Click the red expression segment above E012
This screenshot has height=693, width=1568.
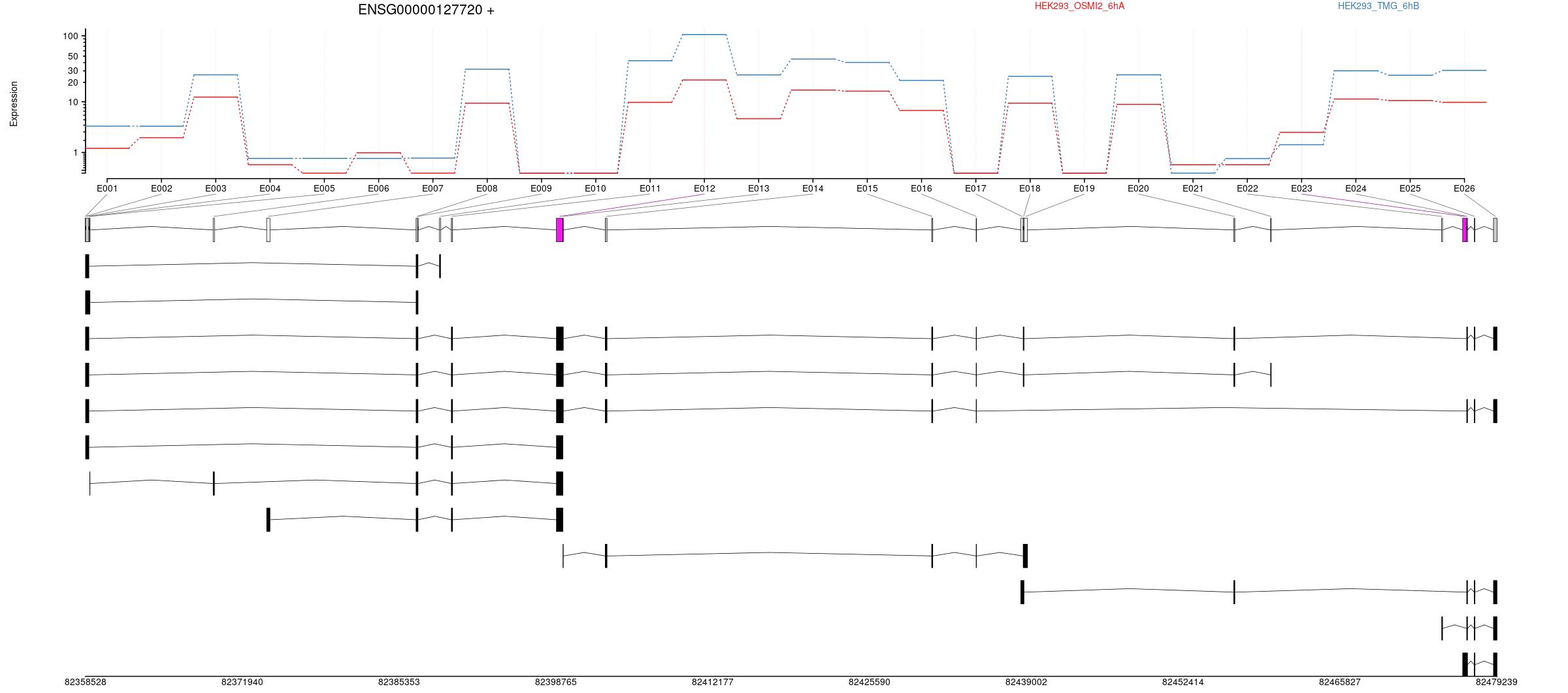click(x=704, y=80)
